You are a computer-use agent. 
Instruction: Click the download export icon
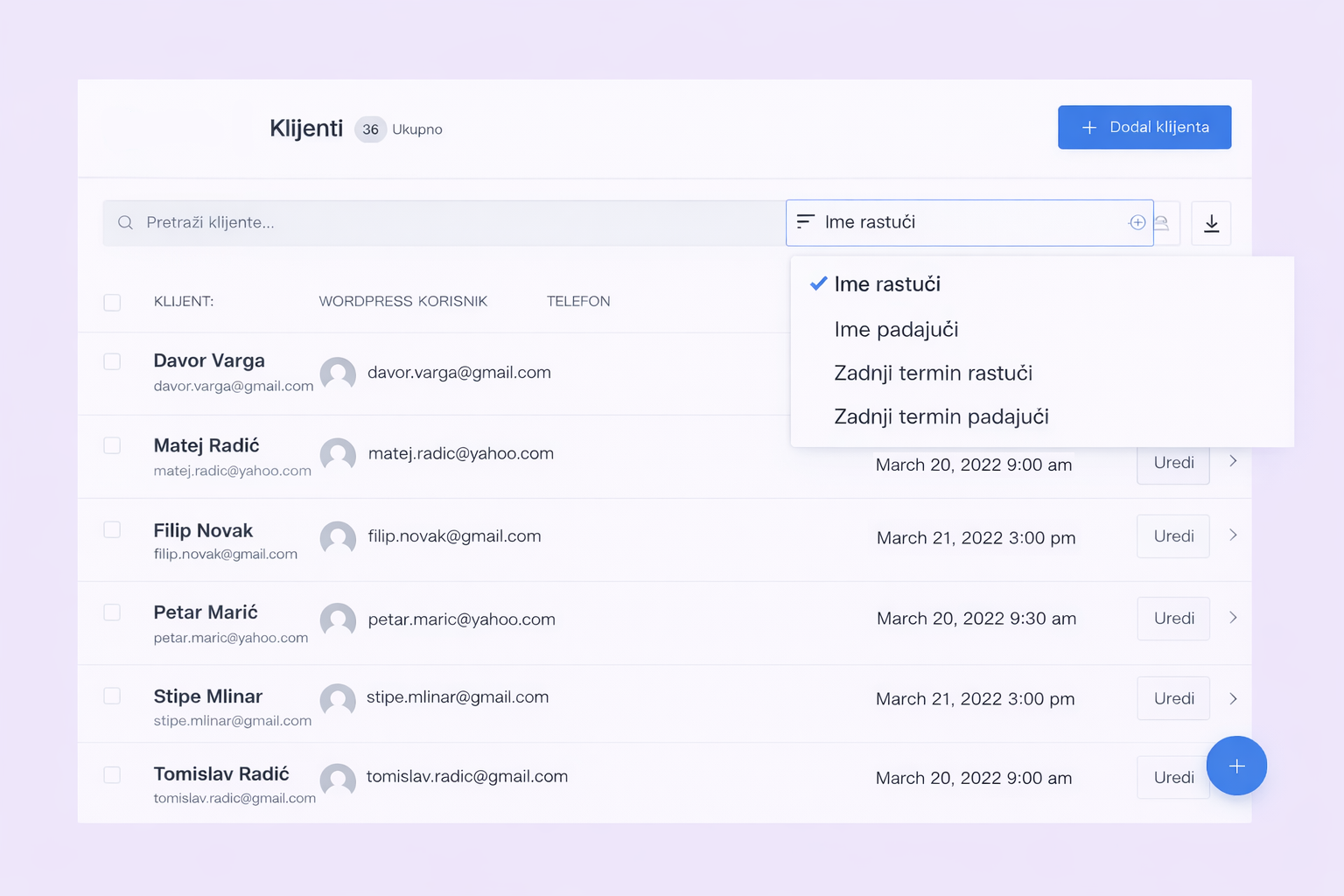(1211, 223)
